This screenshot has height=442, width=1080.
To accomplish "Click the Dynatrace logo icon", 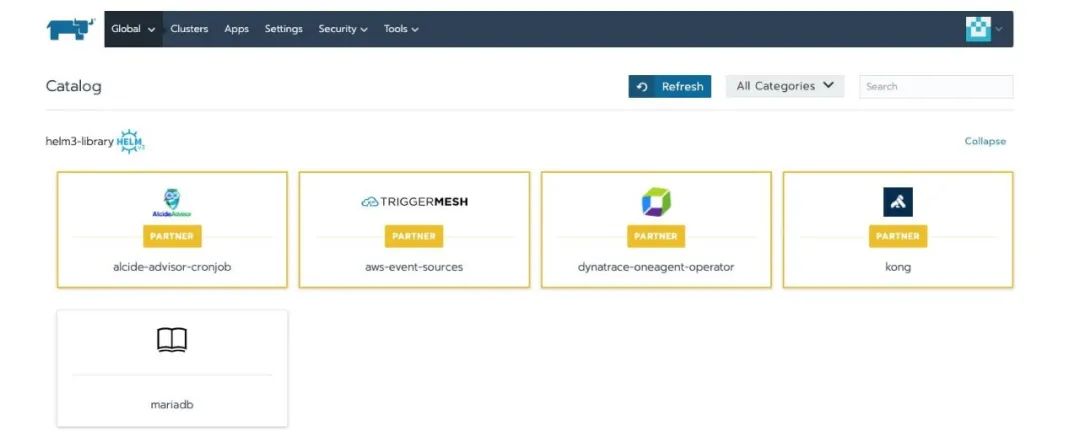I will tap(656, 202).
